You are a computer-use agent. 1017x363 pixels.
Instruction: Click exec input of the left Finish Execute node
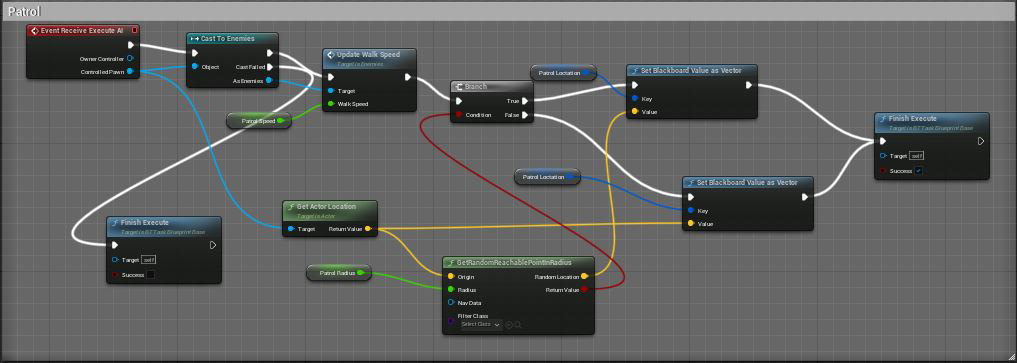click(x=115, y=245)
